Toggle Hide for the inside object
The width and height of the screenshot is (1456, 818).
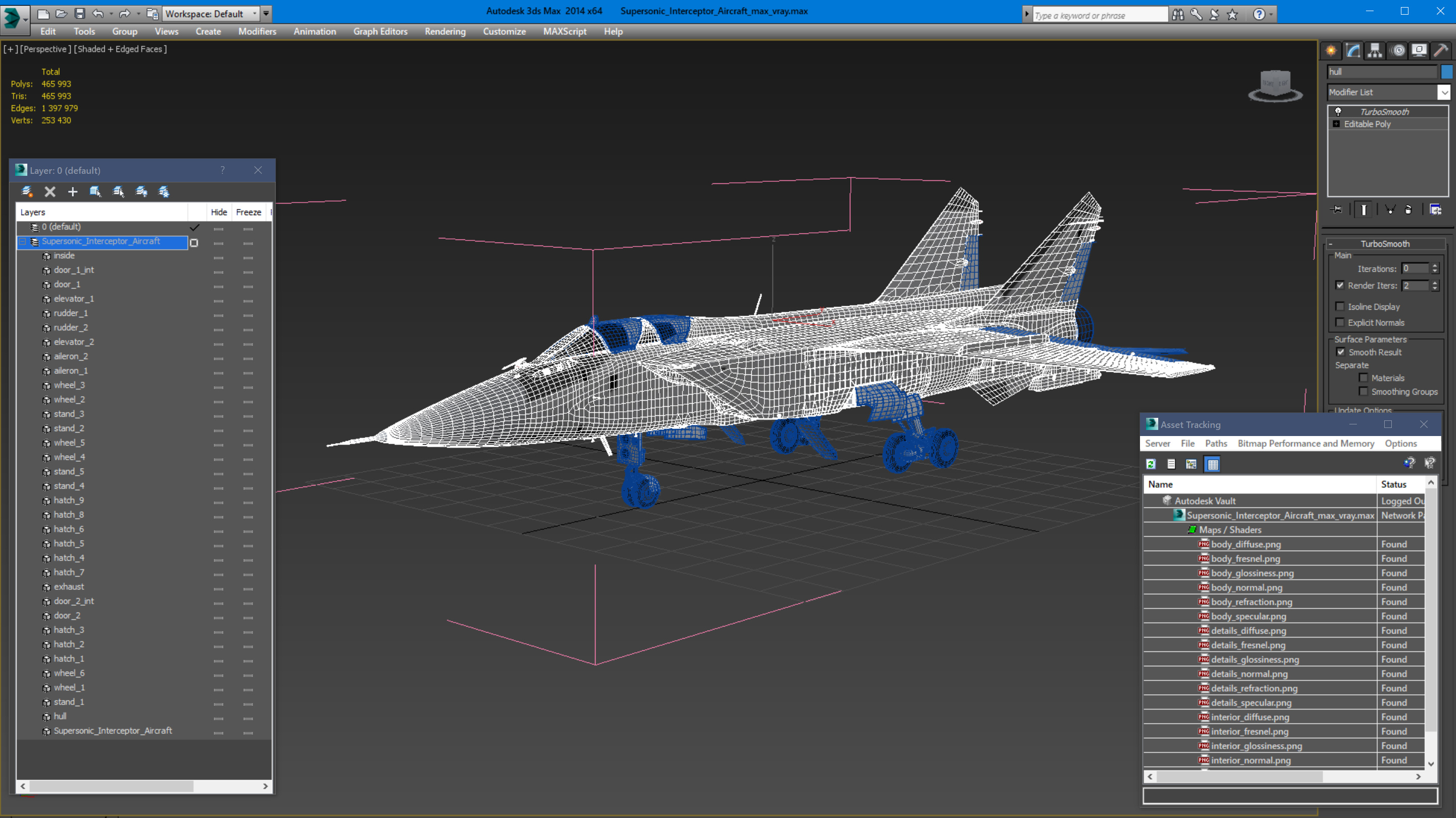(219, 258)
